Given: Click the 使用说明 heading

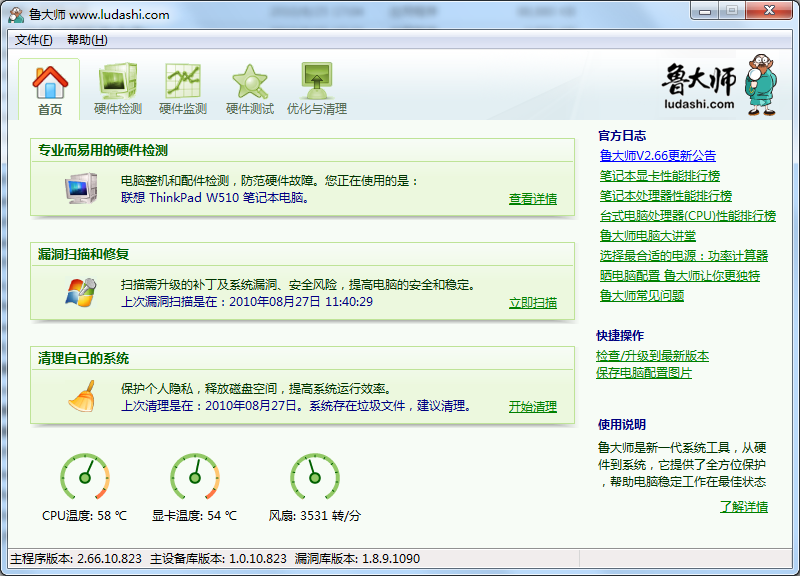Looking at the screenshot, I should point(622,424).
